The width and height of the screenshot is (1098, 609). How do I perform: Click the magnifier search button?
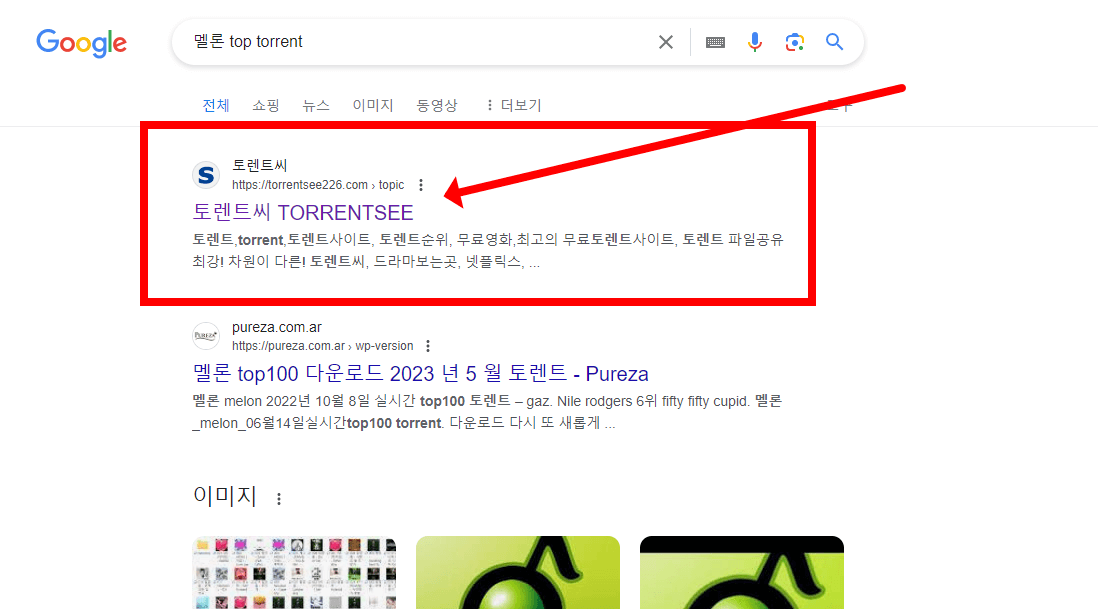coord(834,42)
